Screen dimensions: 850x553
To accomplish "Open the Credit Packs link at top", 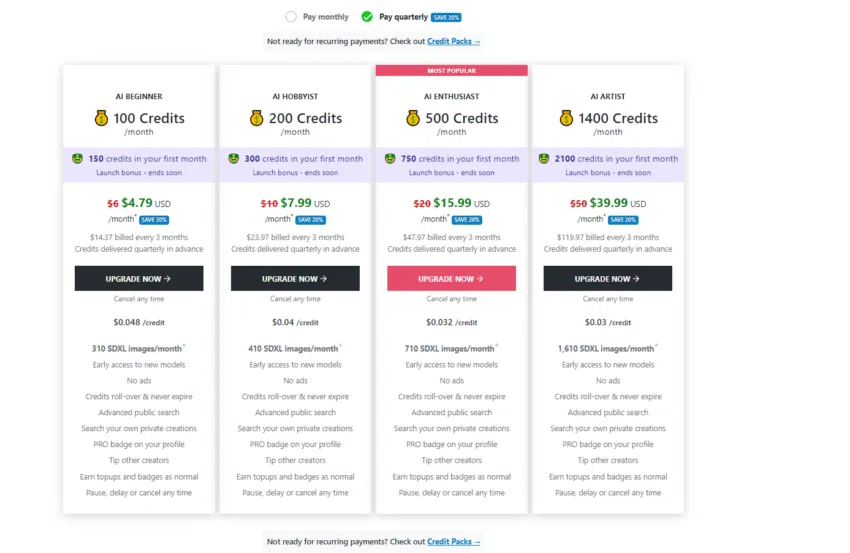I will [x=454, y=41].
